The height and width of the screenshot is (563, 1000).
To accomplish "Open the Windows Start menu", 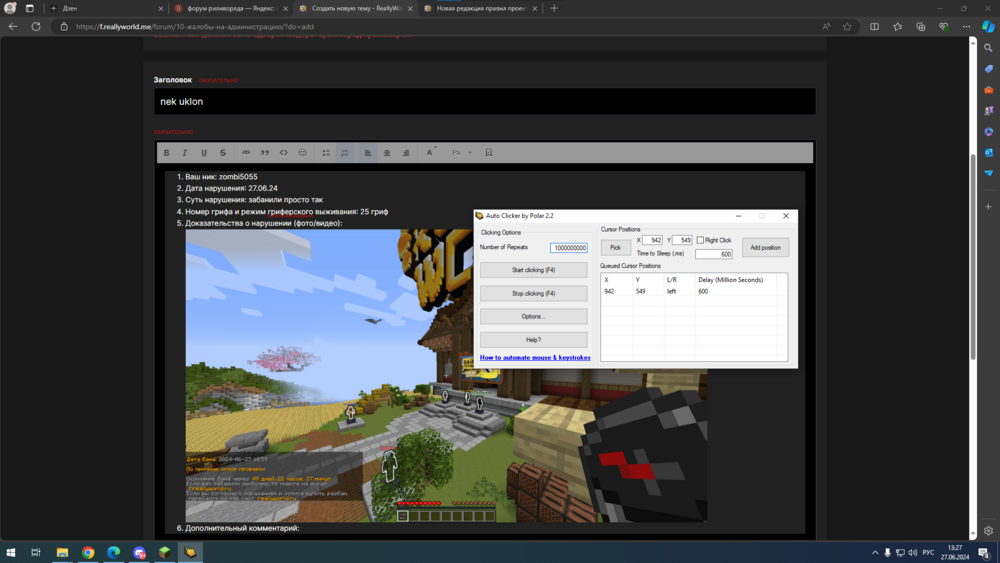I will pos(11,552).
